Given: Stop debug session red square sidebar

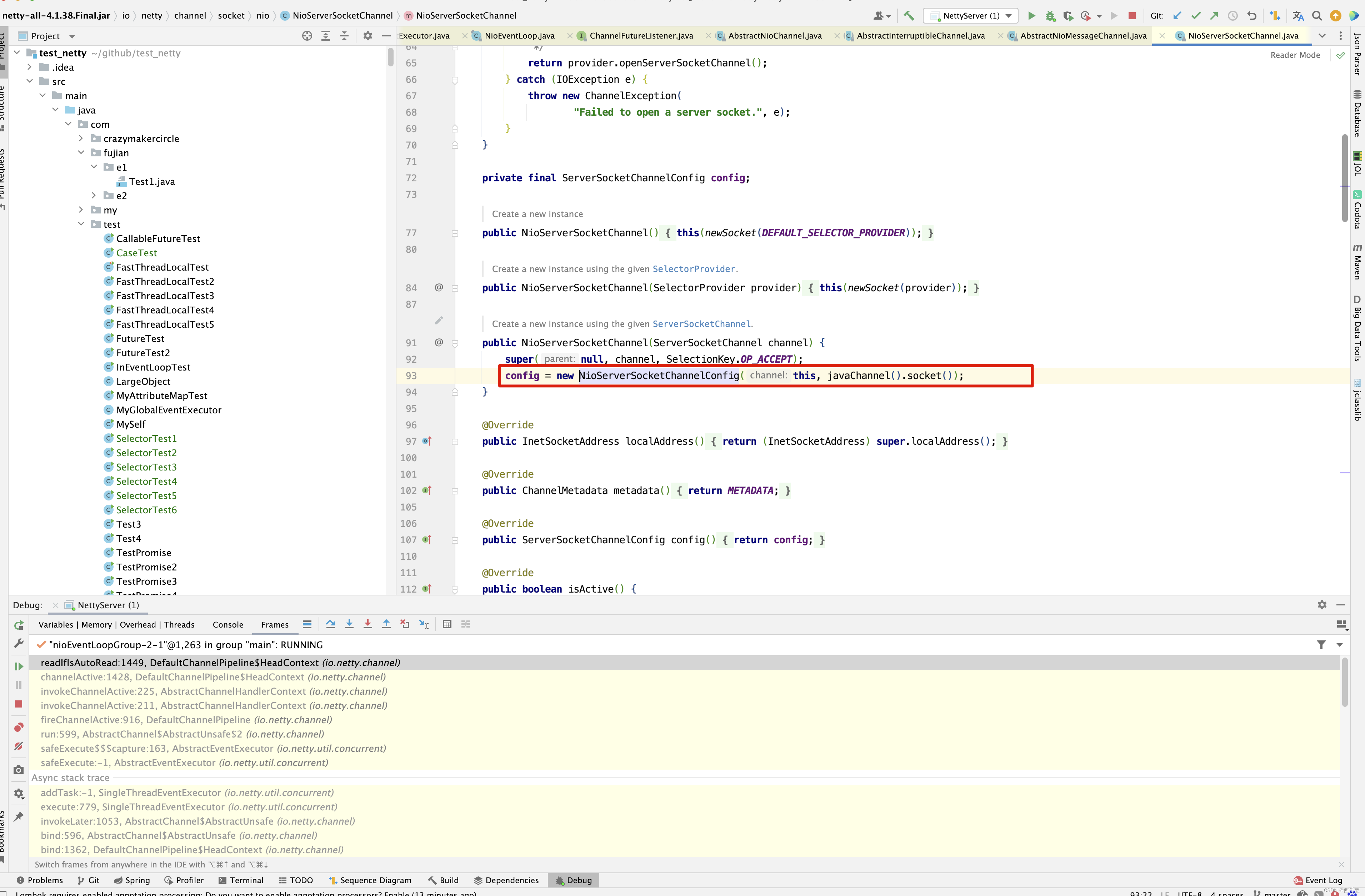Looking at the screenshot, I should pyautogui.click(x=18, y=704).
